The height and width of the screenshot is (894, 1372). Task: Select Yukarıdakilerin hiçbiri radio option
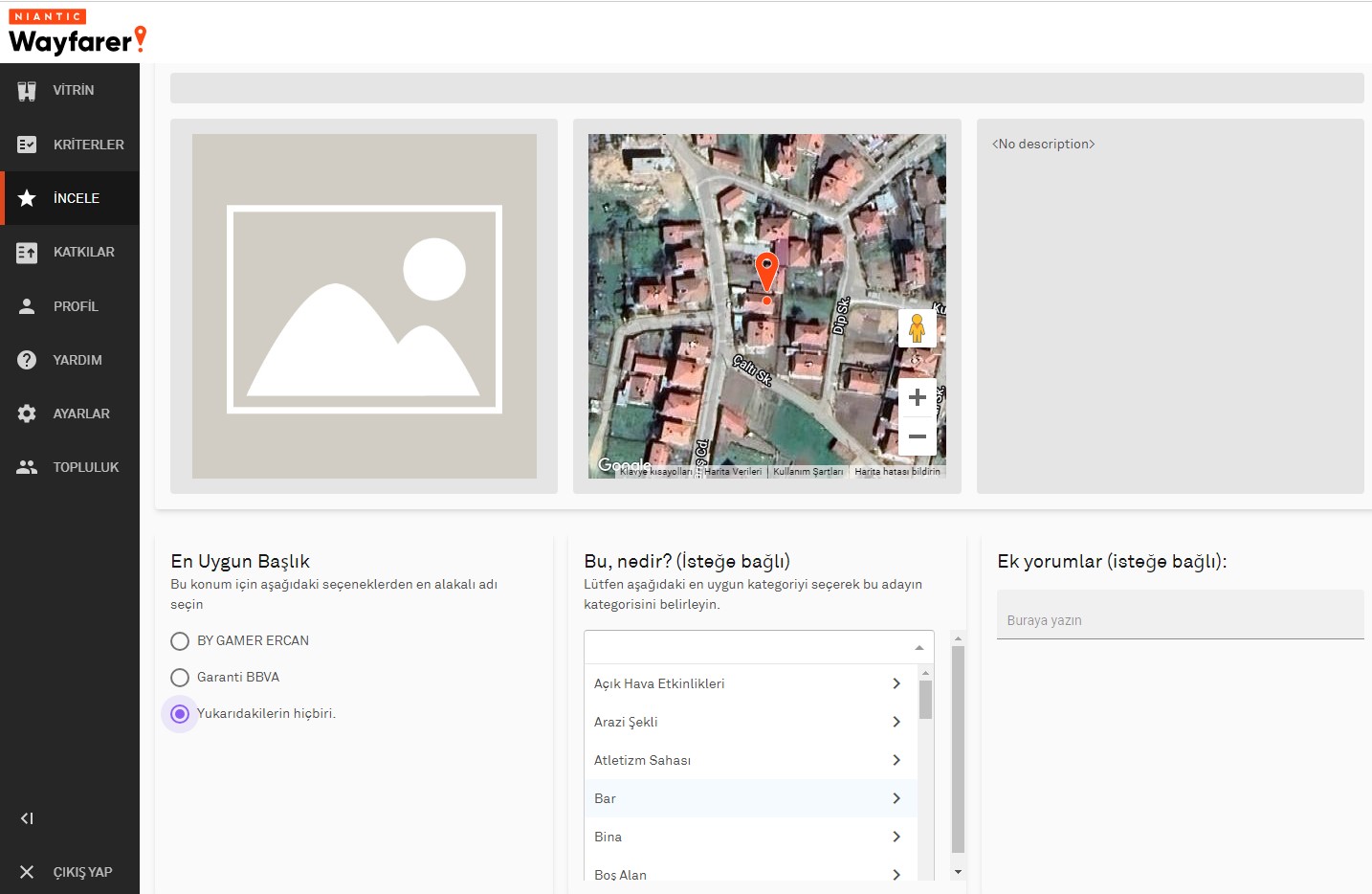[x=180, y=714]
